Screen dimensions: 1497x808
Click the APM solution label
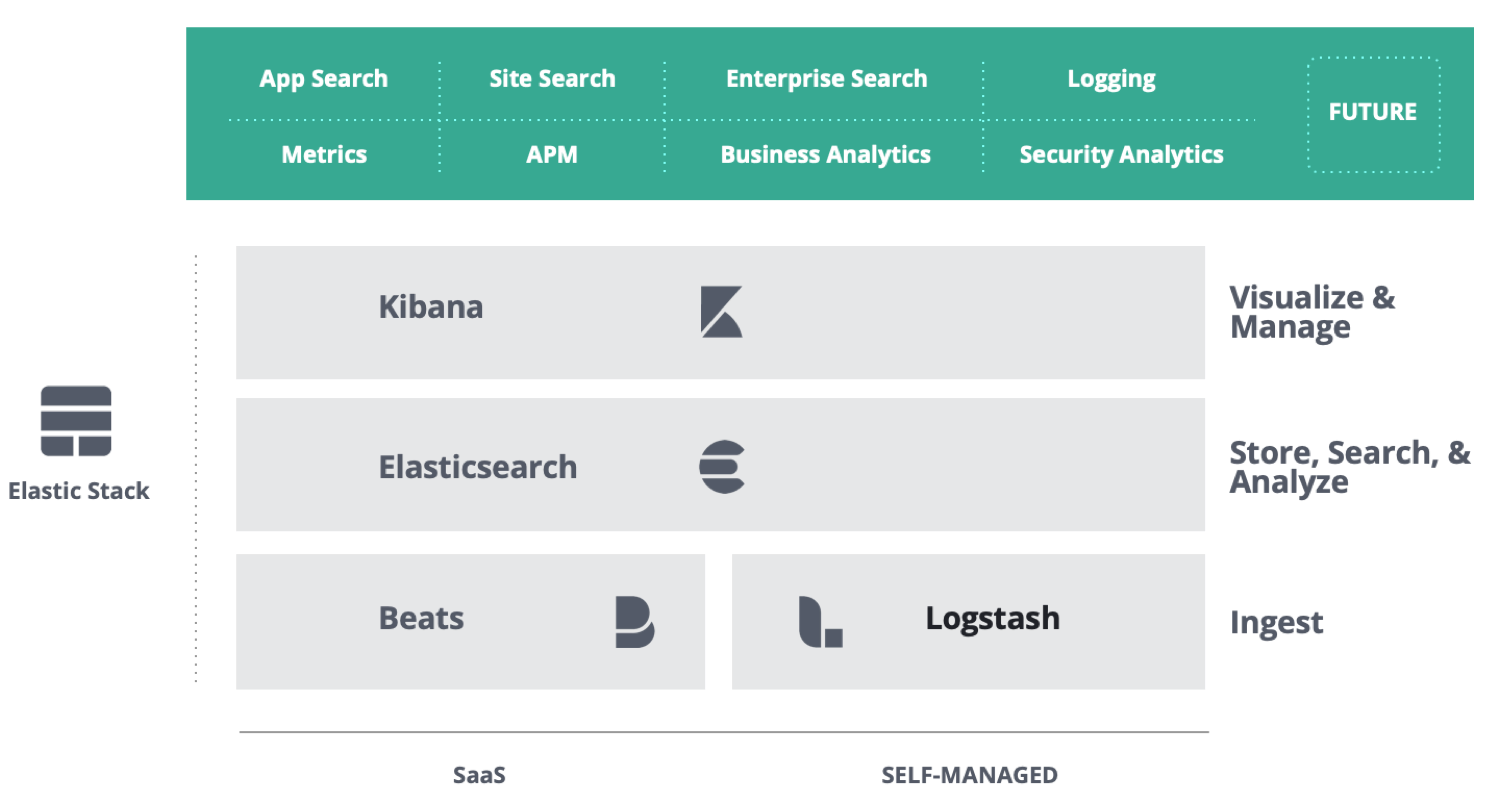[x=552, y=155]
